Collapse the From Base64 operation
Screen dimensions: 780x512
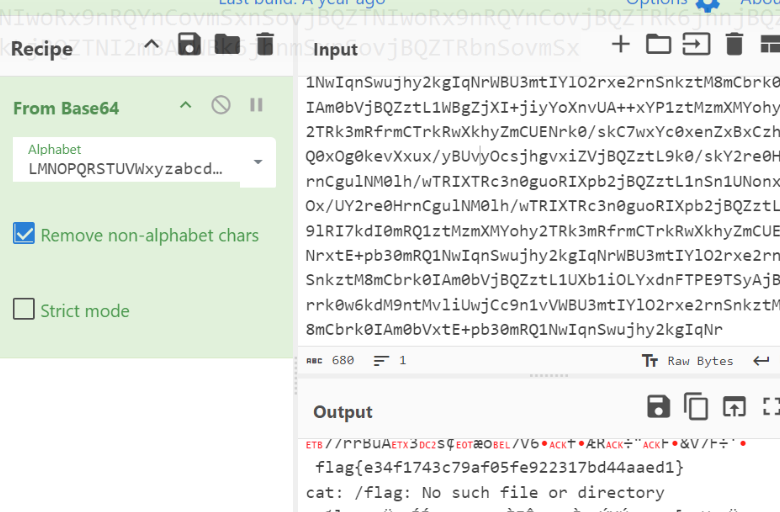point(186,105)
